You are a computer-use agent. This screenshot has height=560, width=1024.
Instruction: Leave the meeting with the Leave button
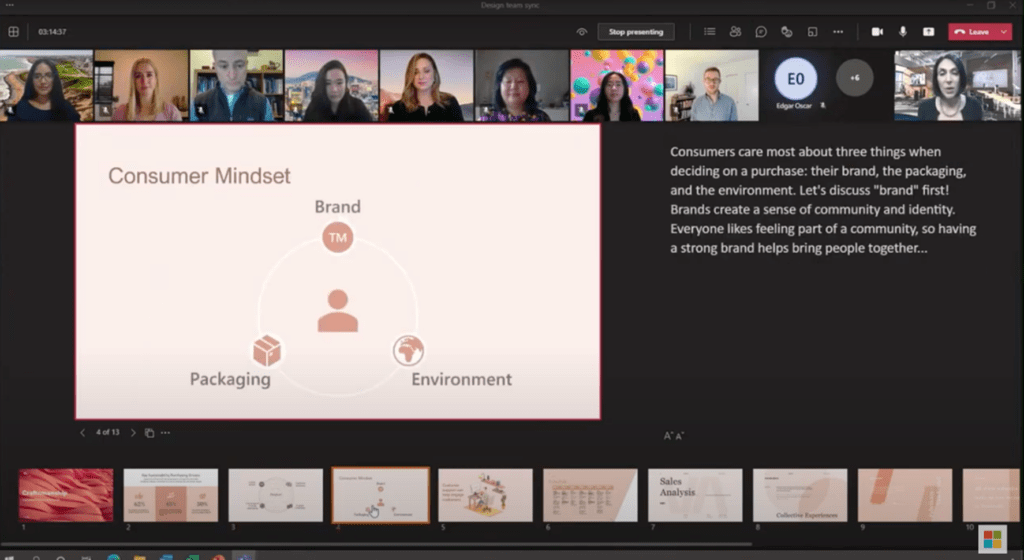tap(970, 32)
